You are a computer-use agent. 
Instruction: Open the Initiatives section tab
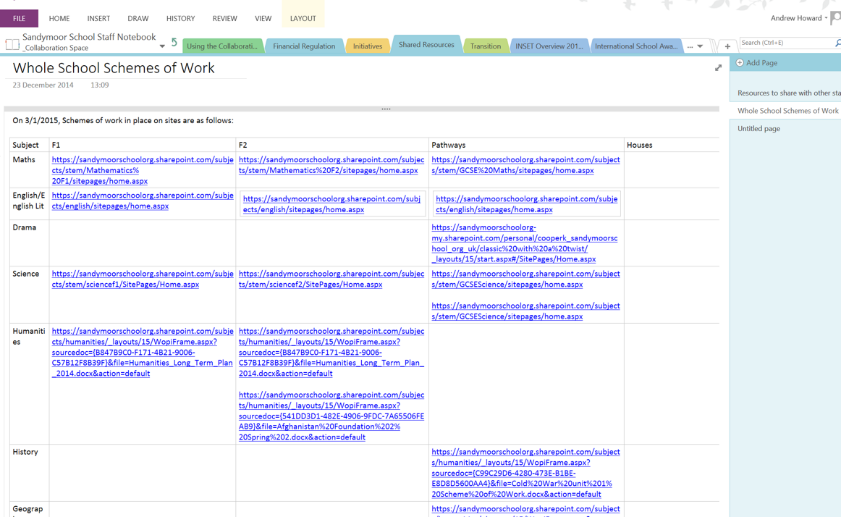pos(367,46)
